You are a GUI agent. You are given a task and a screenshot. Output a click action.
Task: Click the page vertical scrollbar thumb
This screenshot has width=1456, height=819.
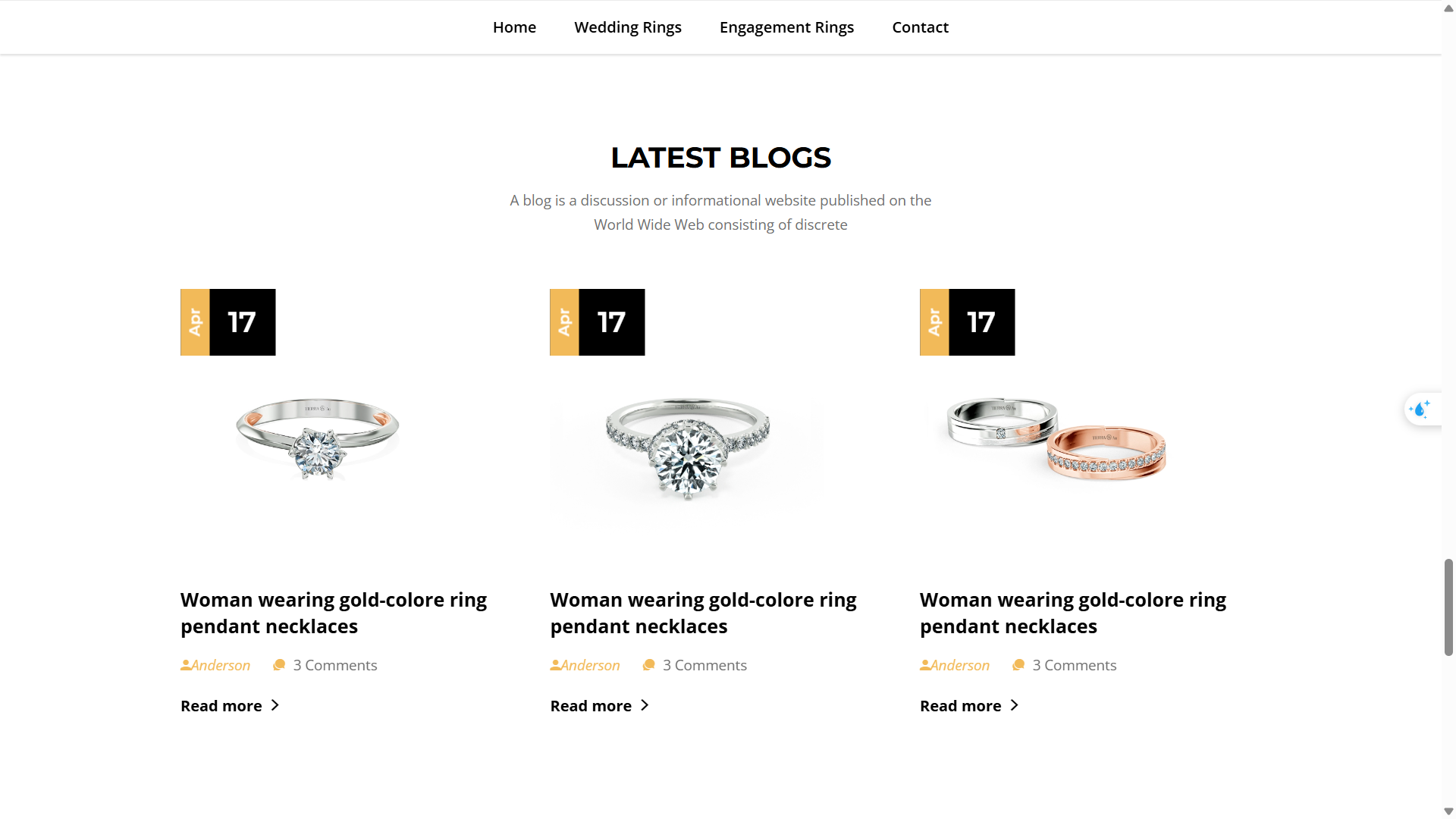tap(1448, 607)
